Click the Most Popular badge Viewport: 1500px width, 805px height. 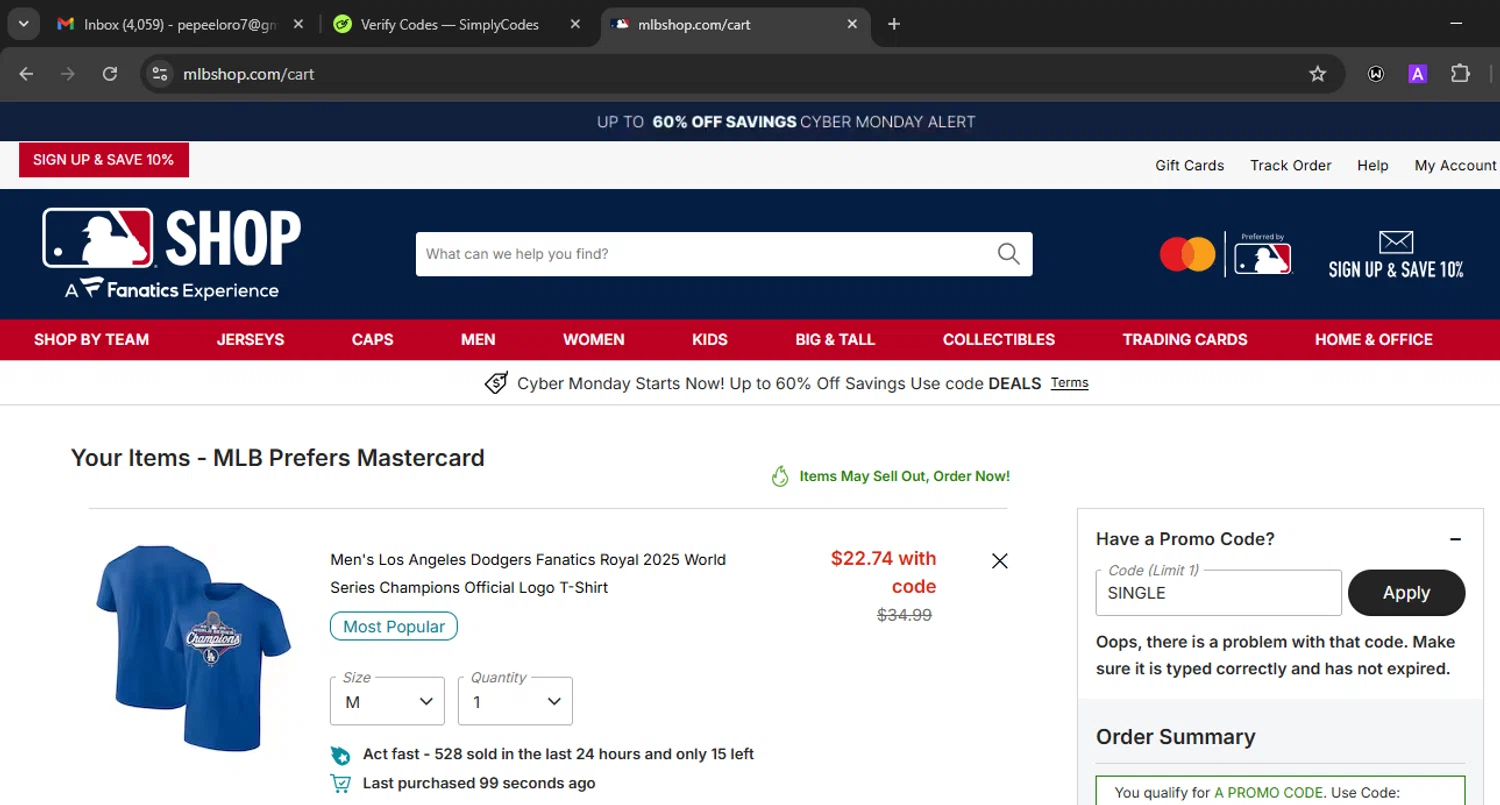[394, 627]
